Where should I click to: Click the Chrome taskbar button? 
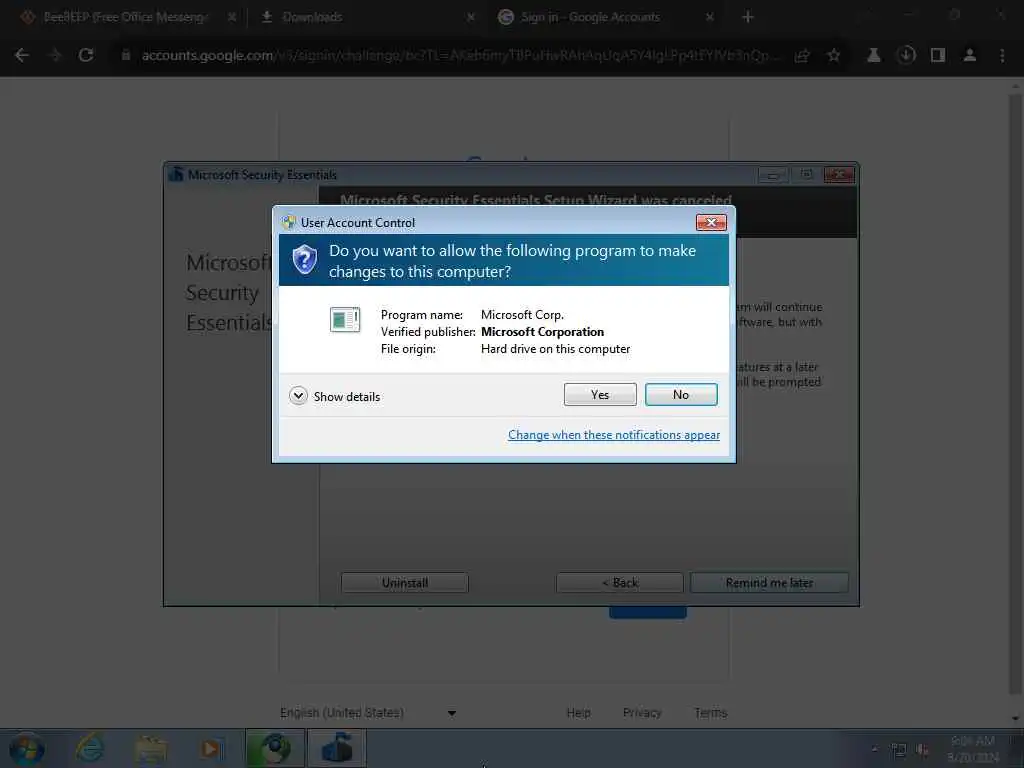[275, 749]
